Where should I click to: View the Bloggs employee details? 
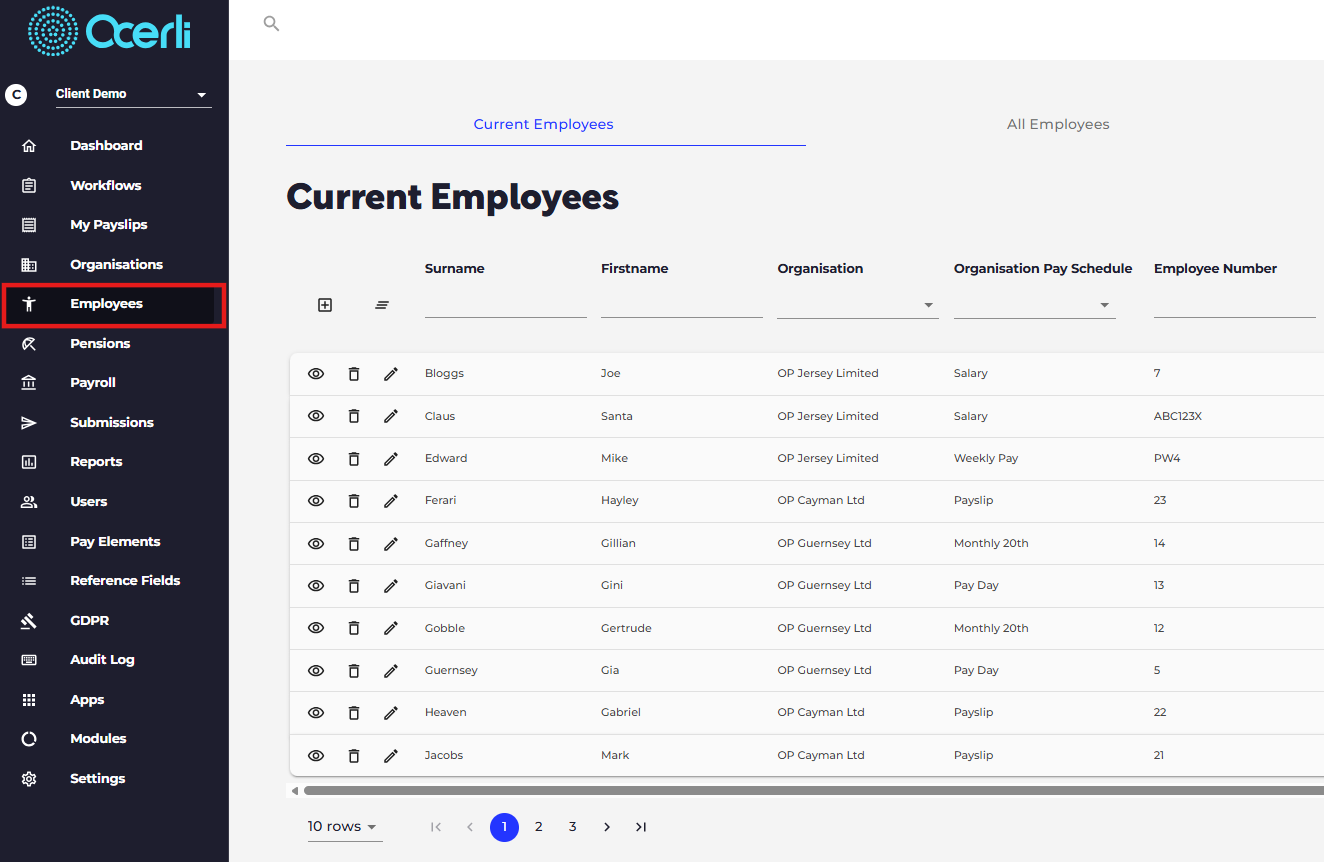[x=316, y=374]
